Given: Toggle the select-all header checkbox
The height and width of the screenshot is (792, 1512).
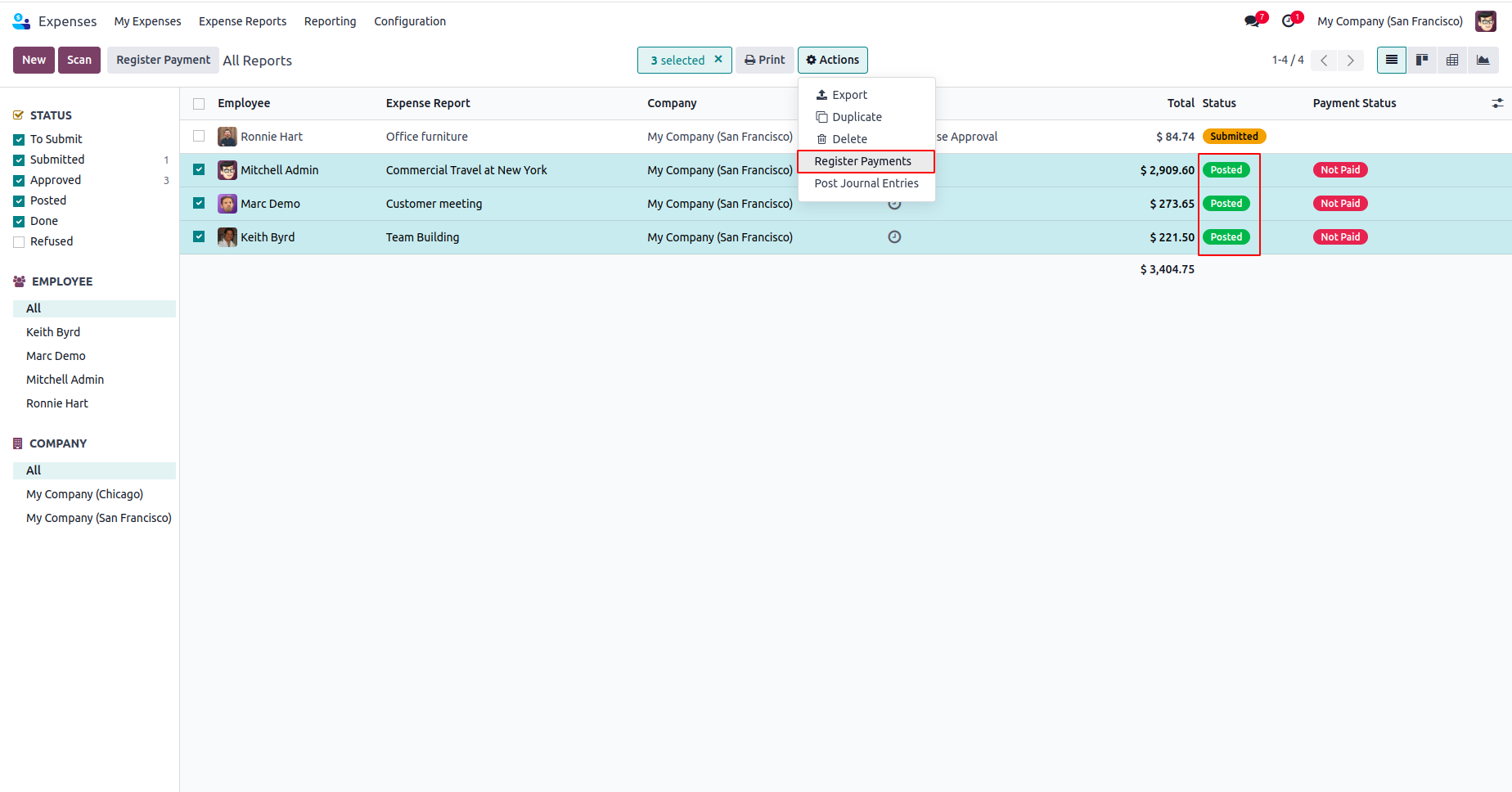Looking at the screenshot, I should coord(199,104).
